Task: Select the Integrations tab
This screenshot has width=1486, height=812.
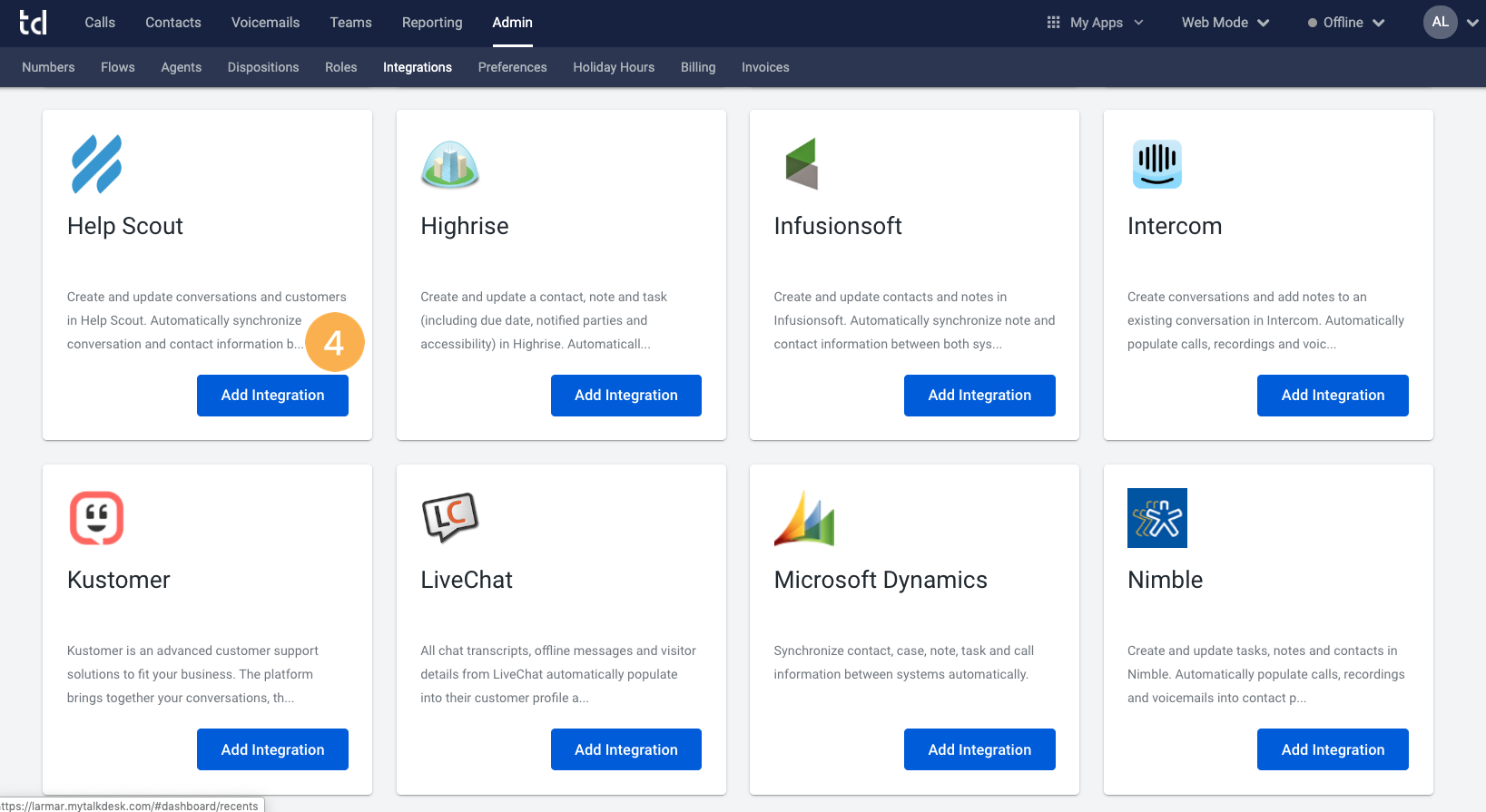Action: [418, 67]
